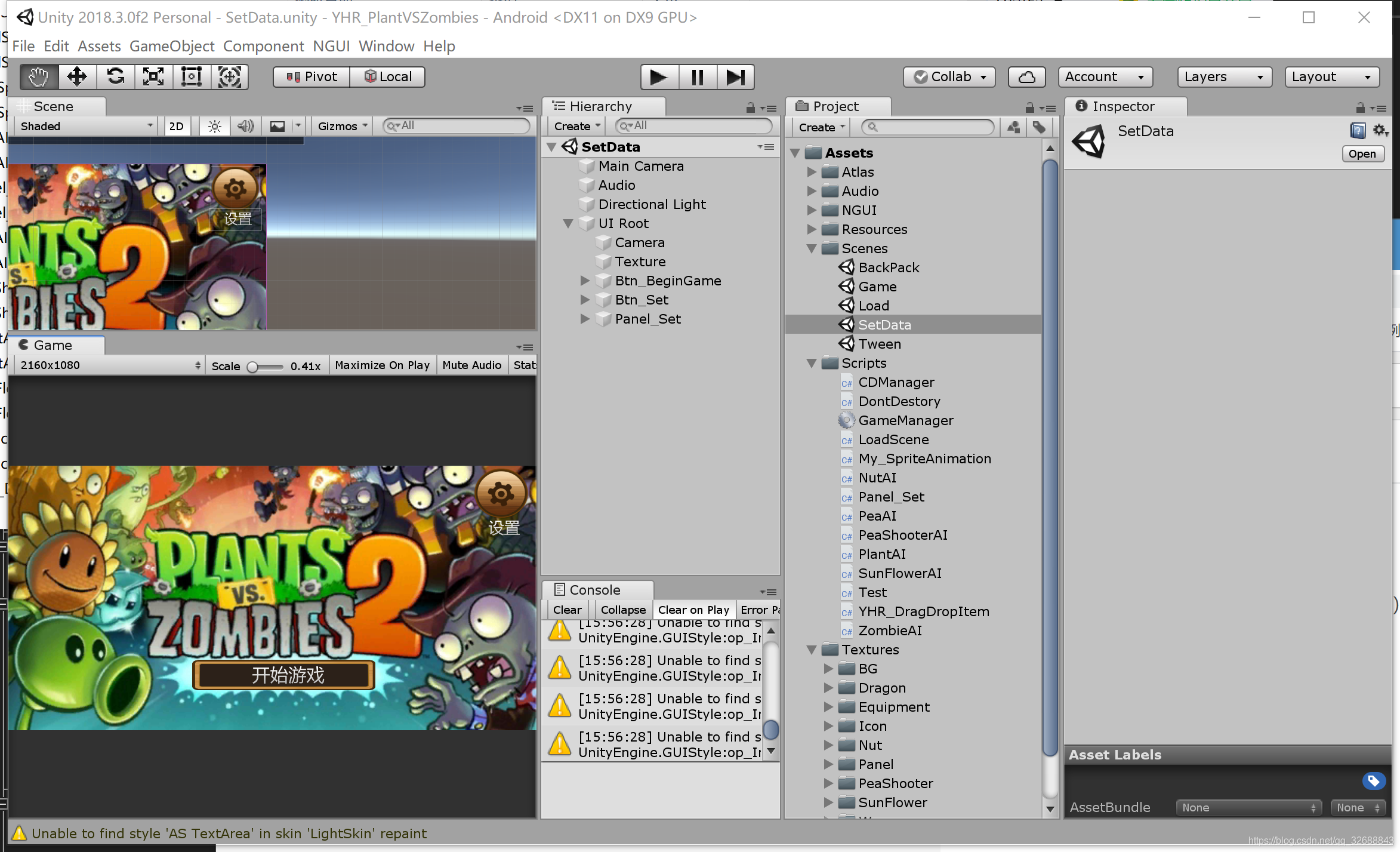Open the Layout dropdown
Screen dimensions: 1400x852
point(1331,77)
